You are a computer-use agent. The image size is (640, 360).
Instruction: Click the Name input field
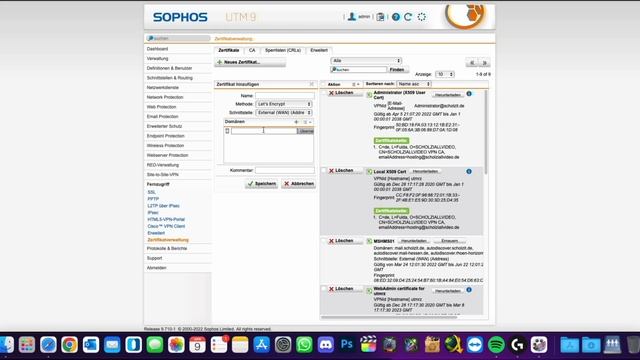point(285,96)
